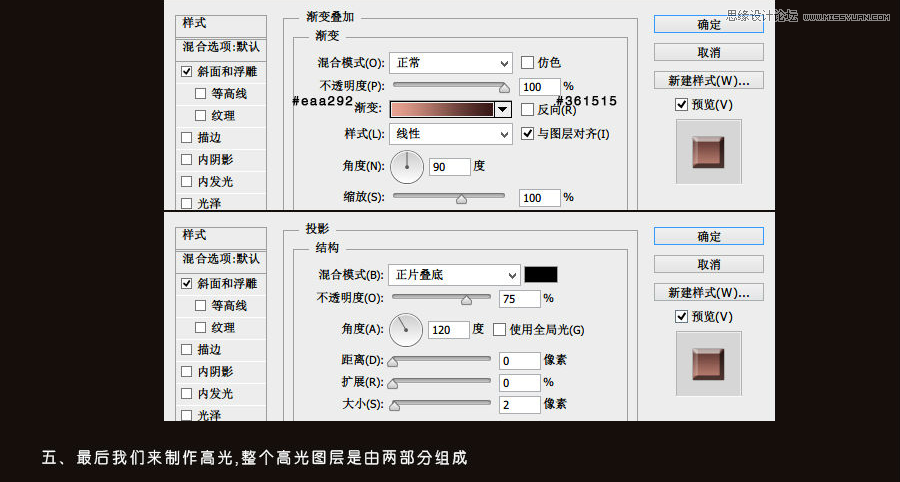Screen dimensions: 900x482
Task: Click the 75% drop shadow opacity slider
Action: pyautogui.click(x=466, y=299)
